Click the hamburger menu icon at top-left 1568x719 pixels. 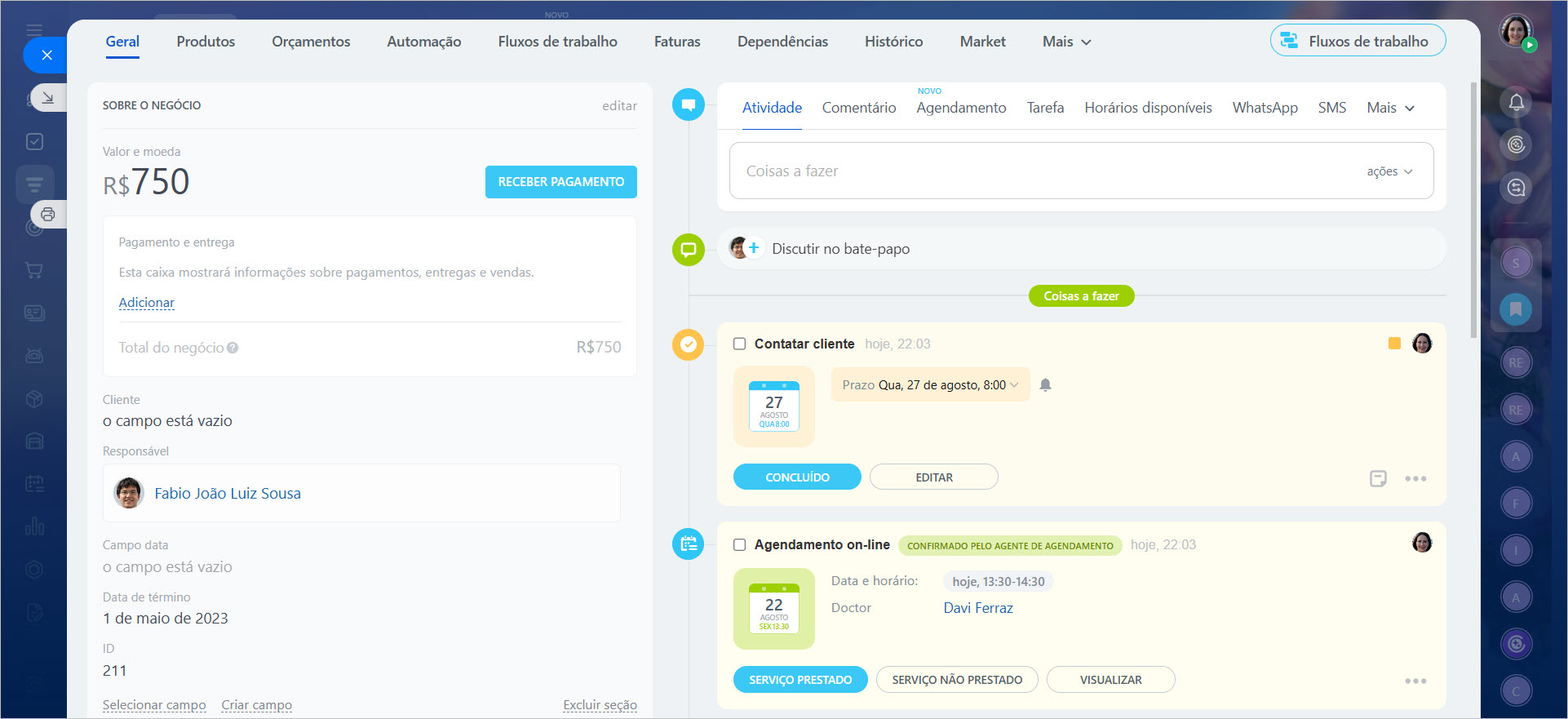coord(34,30)
